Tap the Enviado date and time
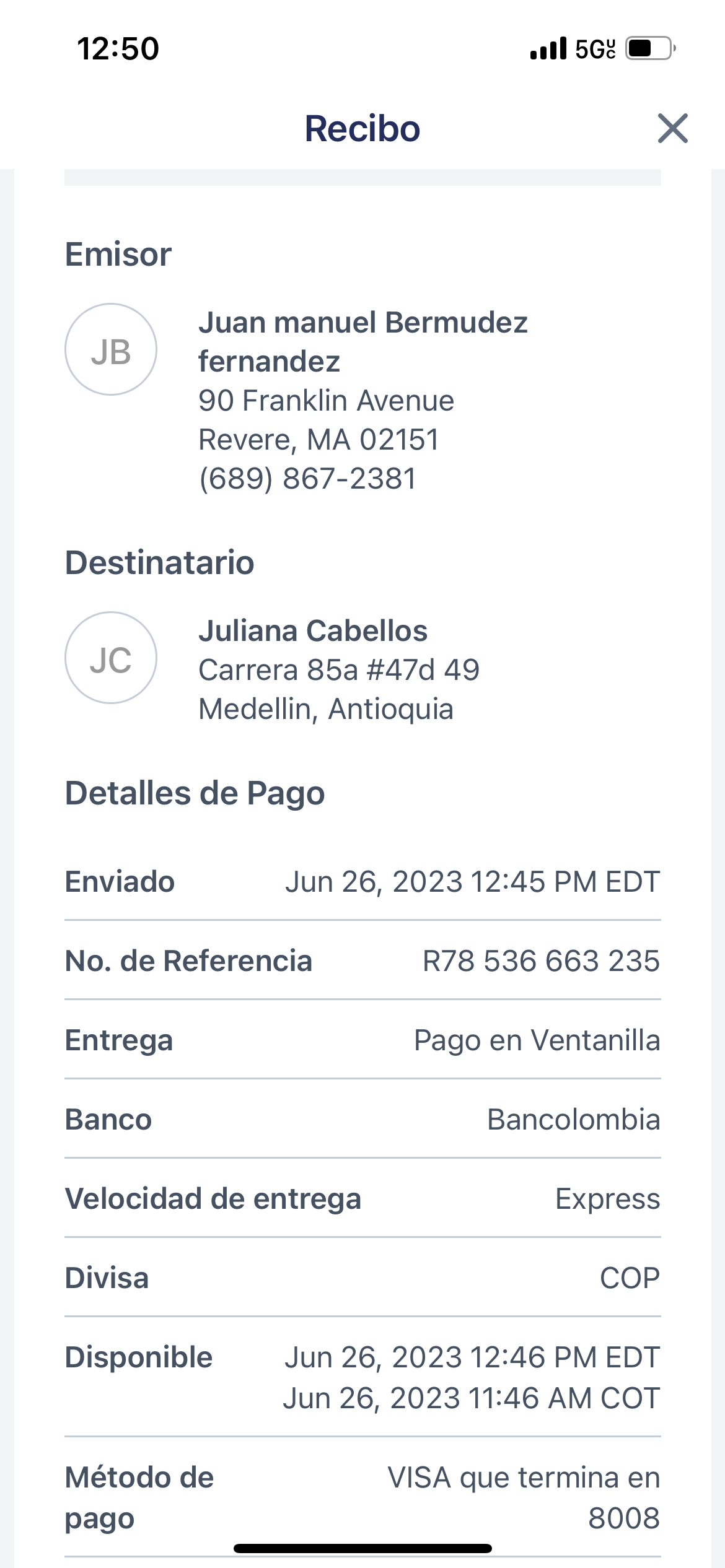This screenshot has height=1568, width=725. (472, 882)
